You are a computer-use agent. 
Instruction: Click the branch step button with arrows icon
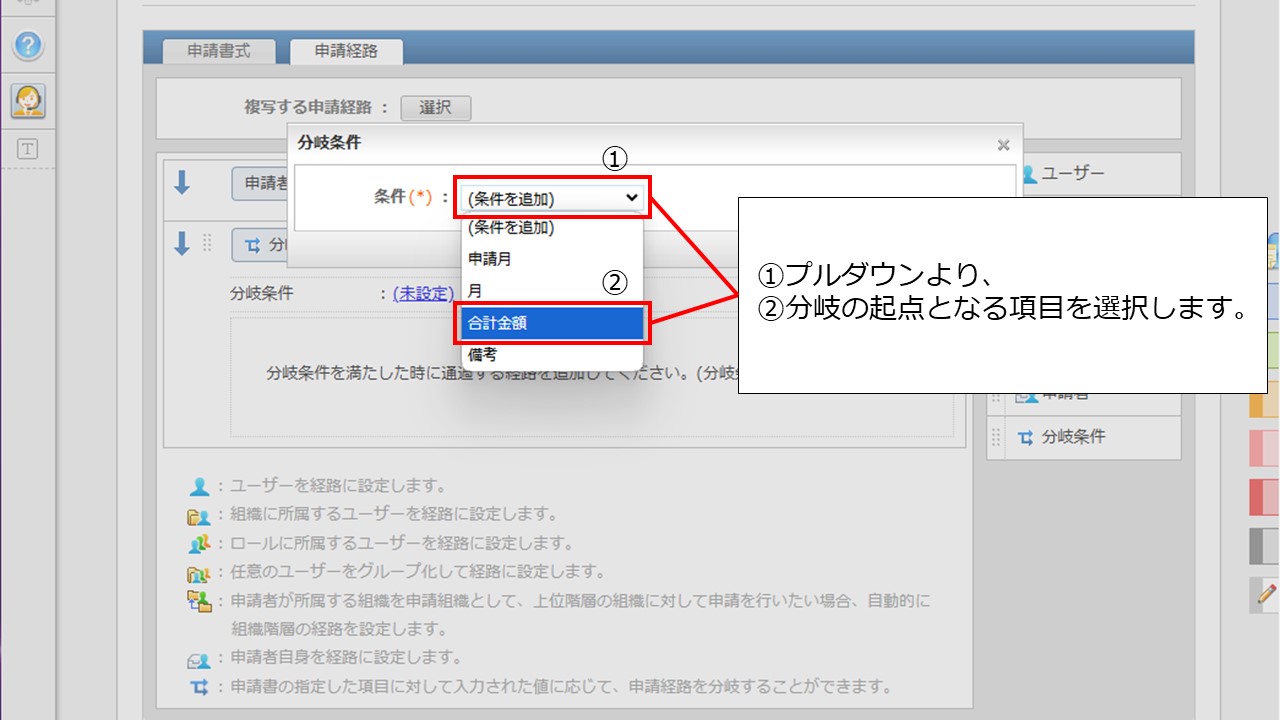point(260,244)
